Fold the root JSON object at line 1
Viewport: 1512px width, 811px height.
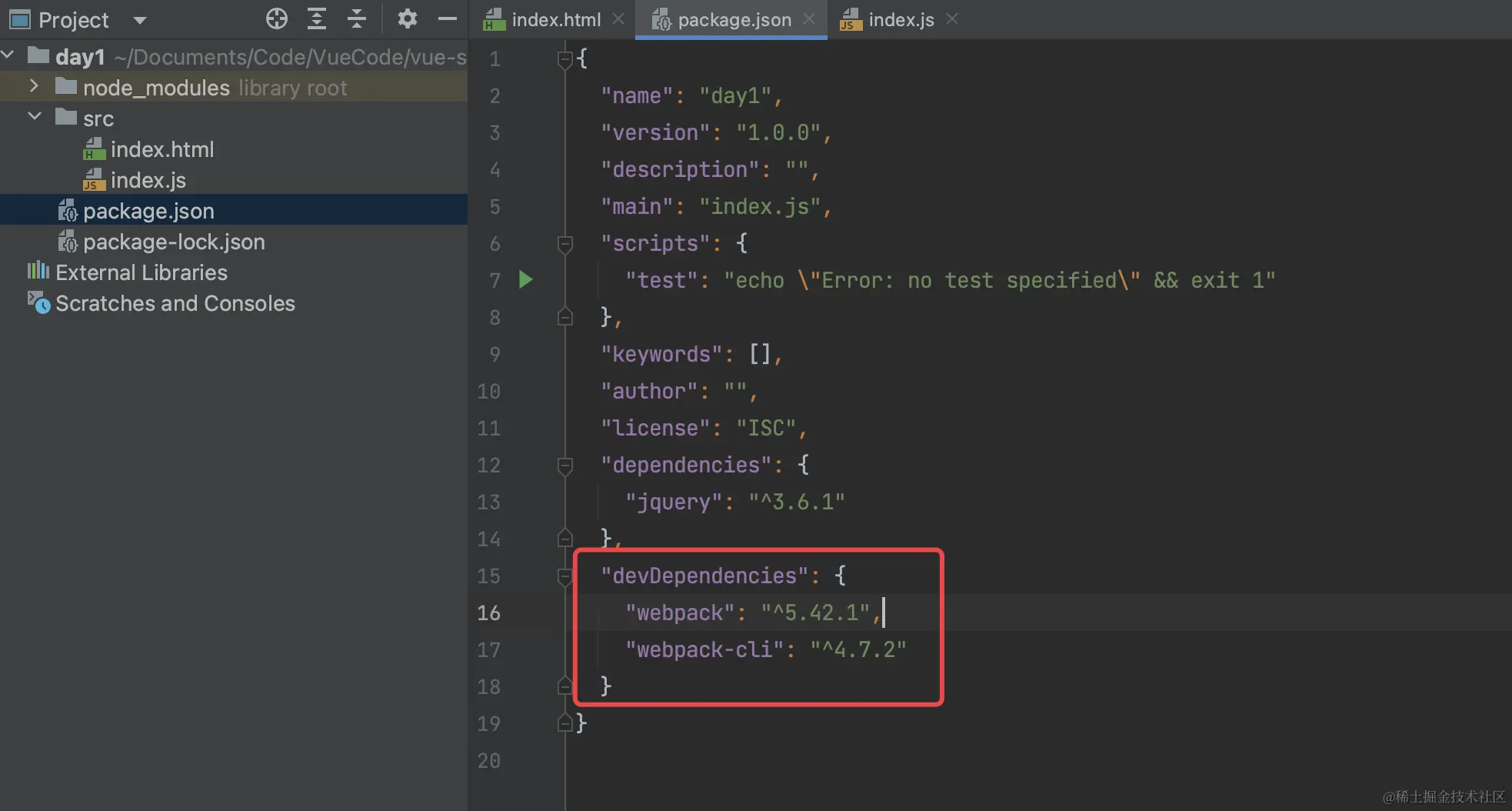565,58
